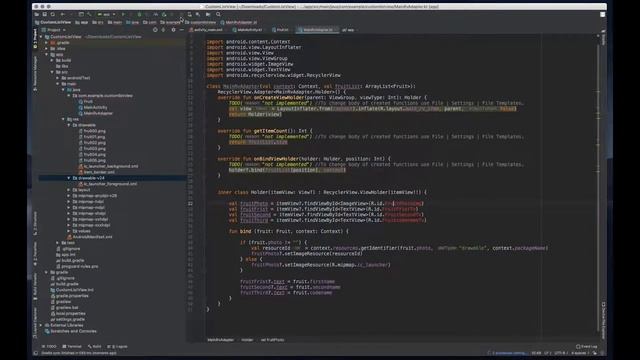Hide the Project panel with minus icon

pos(182,30)
